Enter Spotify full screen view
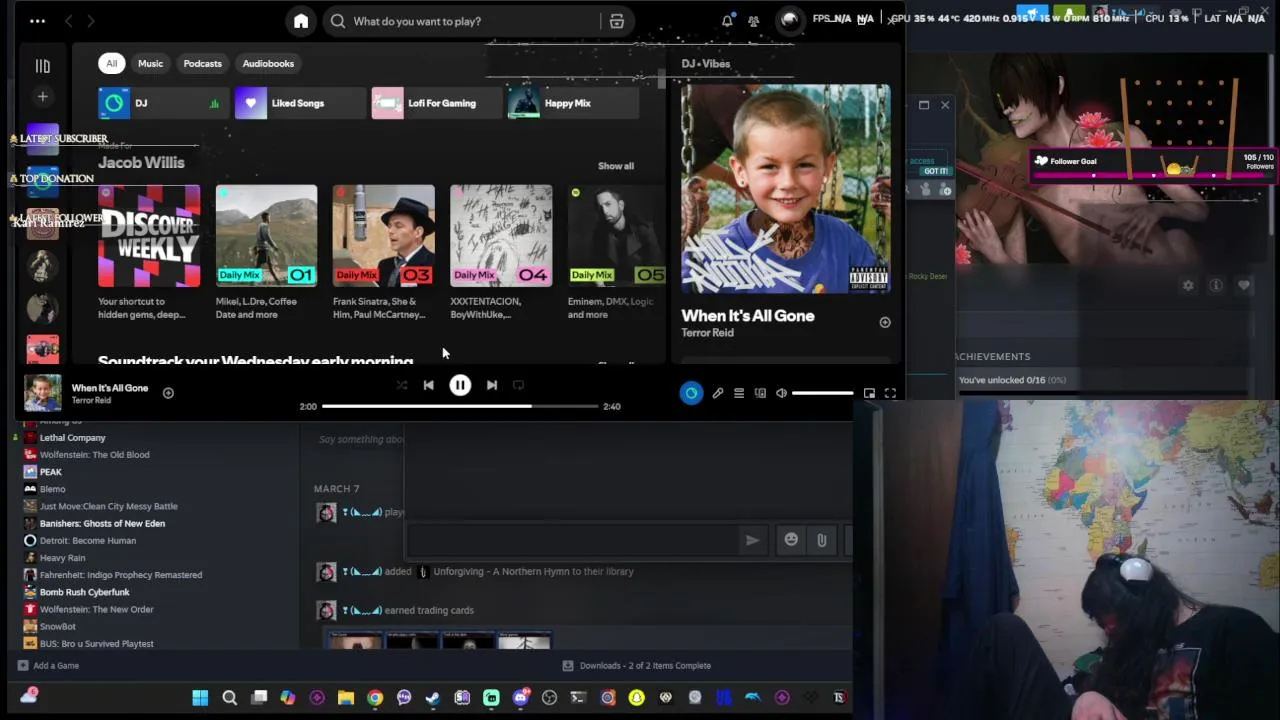The height and width of the screenshot is (720, 1280). pyautogui.click(x=890, y=393)
